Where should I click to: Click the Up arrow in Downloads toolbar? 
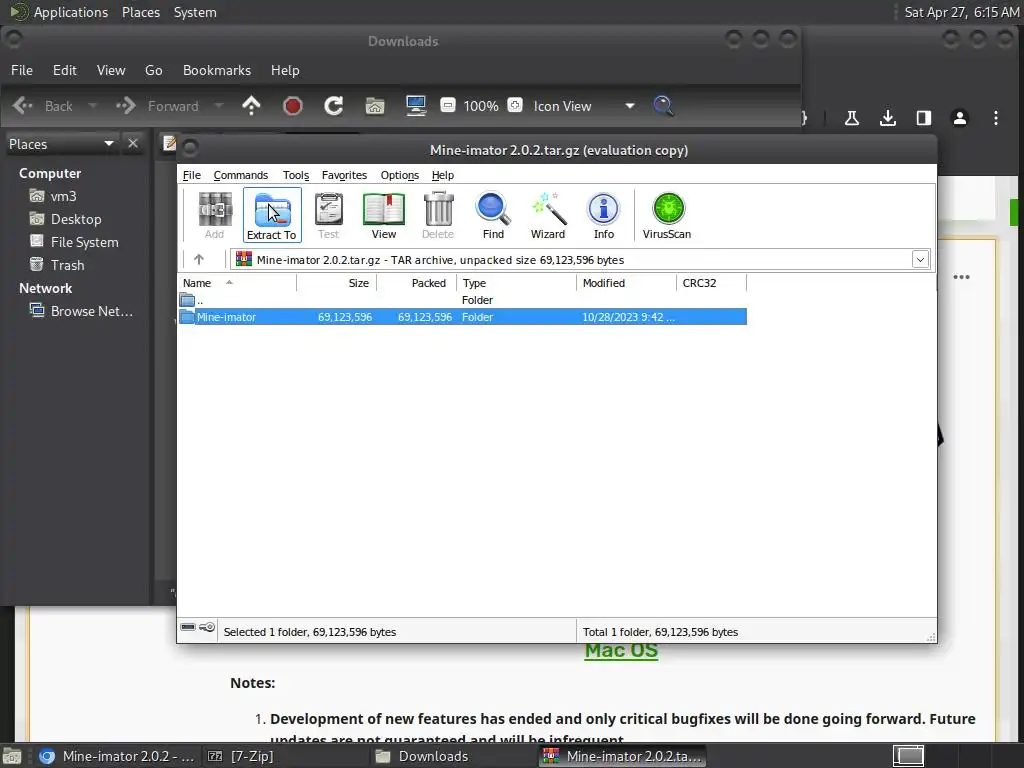(251, 106)
